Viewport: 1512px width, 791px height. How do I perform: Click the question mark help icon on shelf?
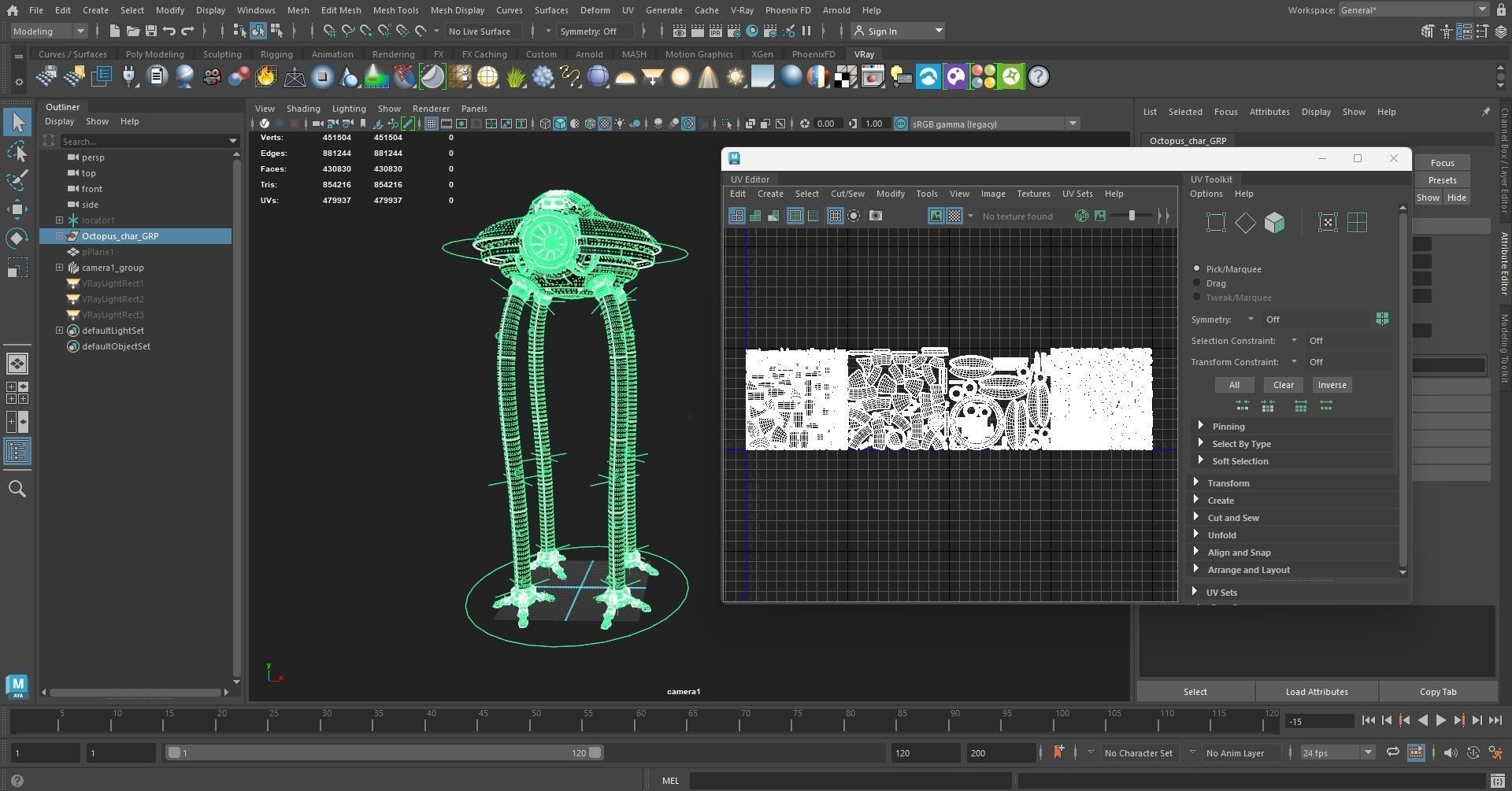[x=1039, y=76]
